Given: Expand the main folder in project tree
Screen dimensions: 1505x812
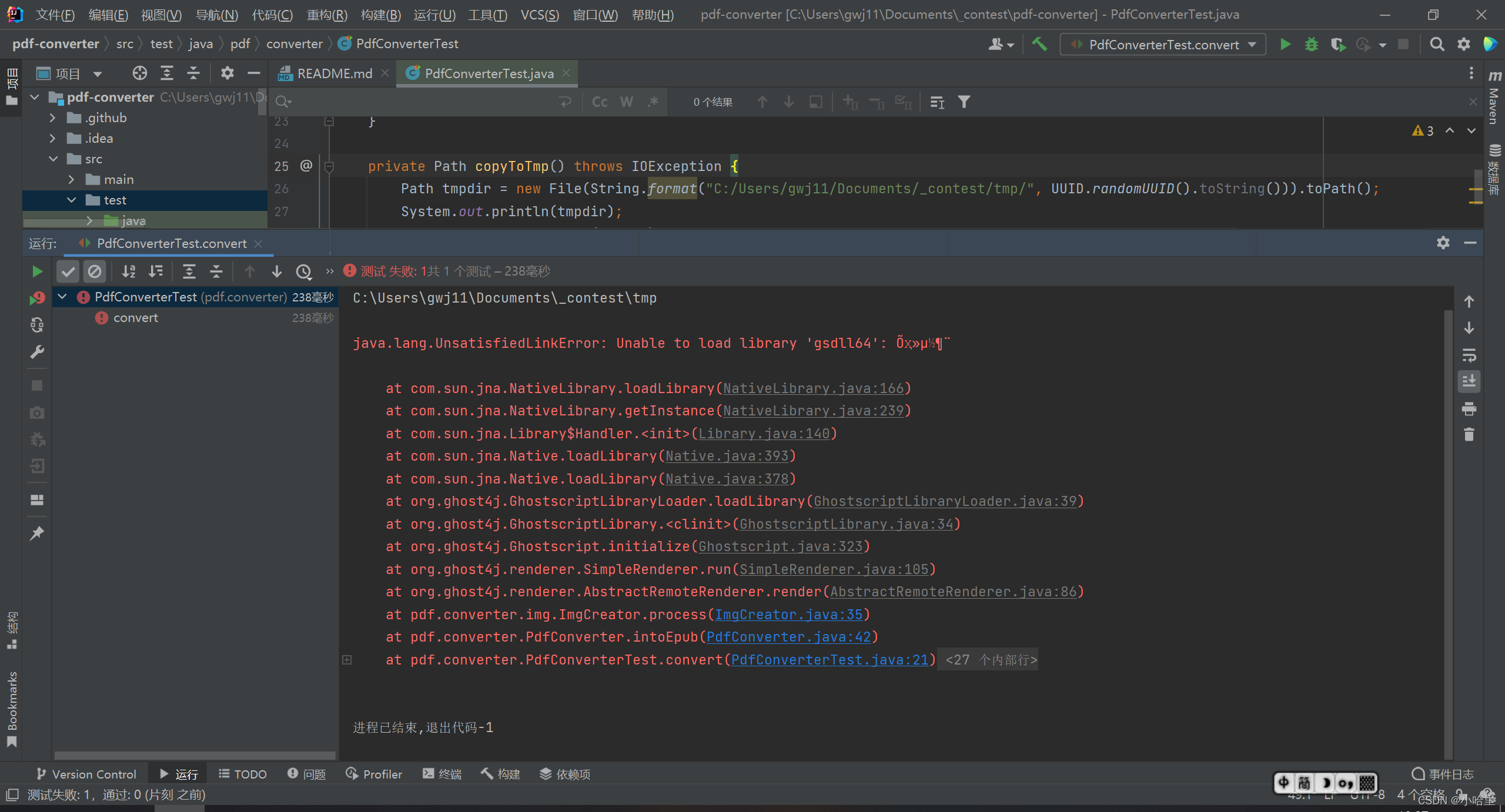Looking at the screenshot, I should 72,180.
